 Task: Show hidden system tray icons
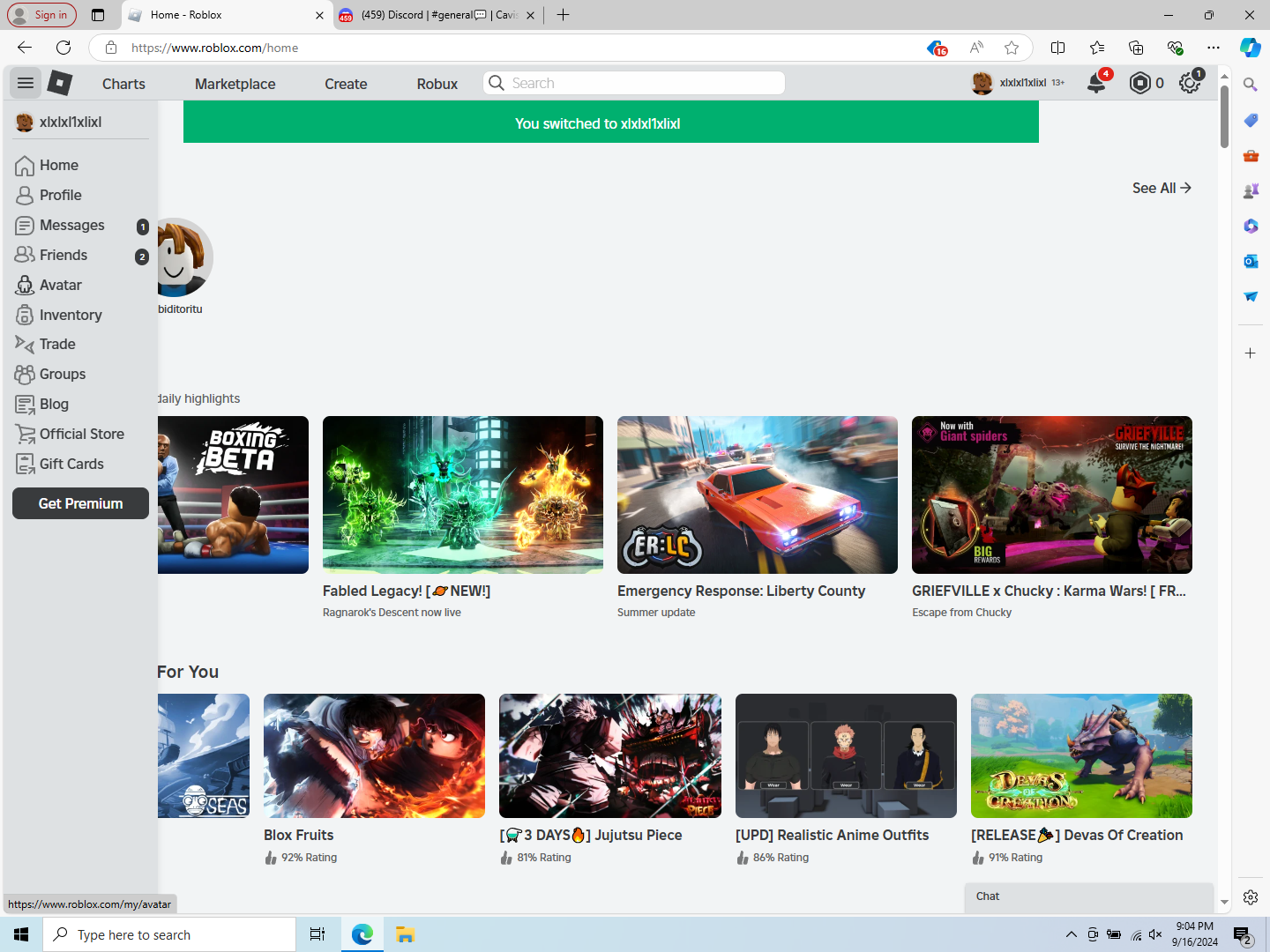[x=1071, y=934]
